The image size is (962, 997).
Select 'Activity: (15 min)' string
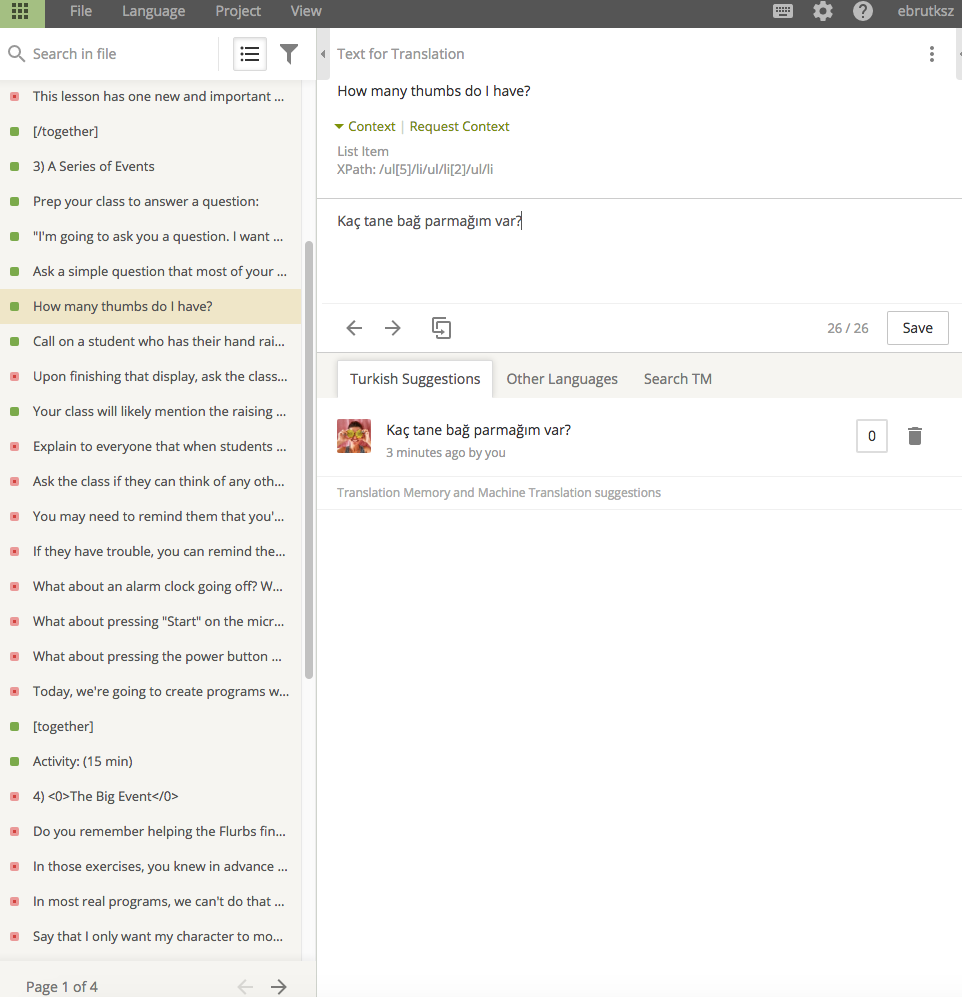(151, 761)
